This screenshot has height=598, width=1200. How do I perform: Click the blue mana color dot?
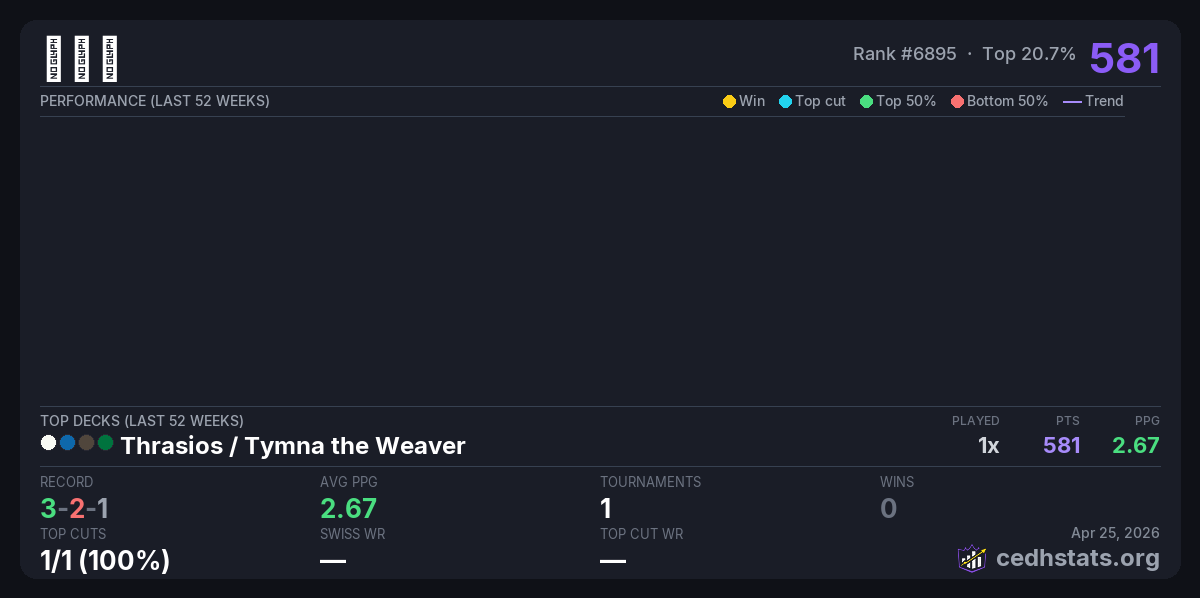pos(67,442)
